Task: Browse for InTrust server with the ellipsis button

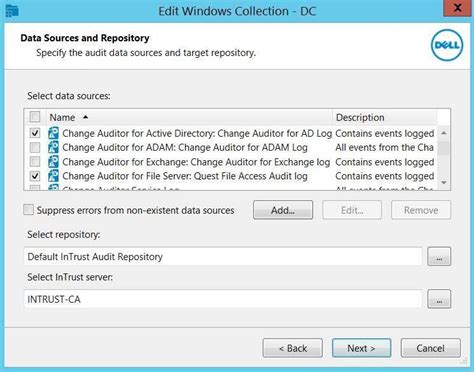Action: click(x=439, y=299)
